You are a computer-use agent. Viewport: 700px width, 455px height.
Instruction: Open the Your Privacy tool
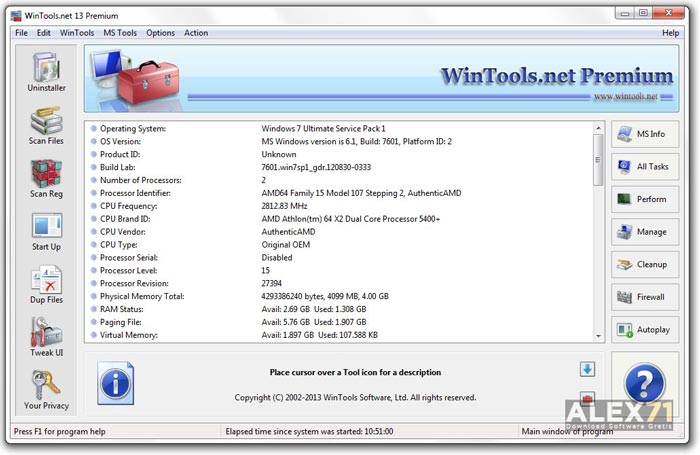tap(46, 390)
